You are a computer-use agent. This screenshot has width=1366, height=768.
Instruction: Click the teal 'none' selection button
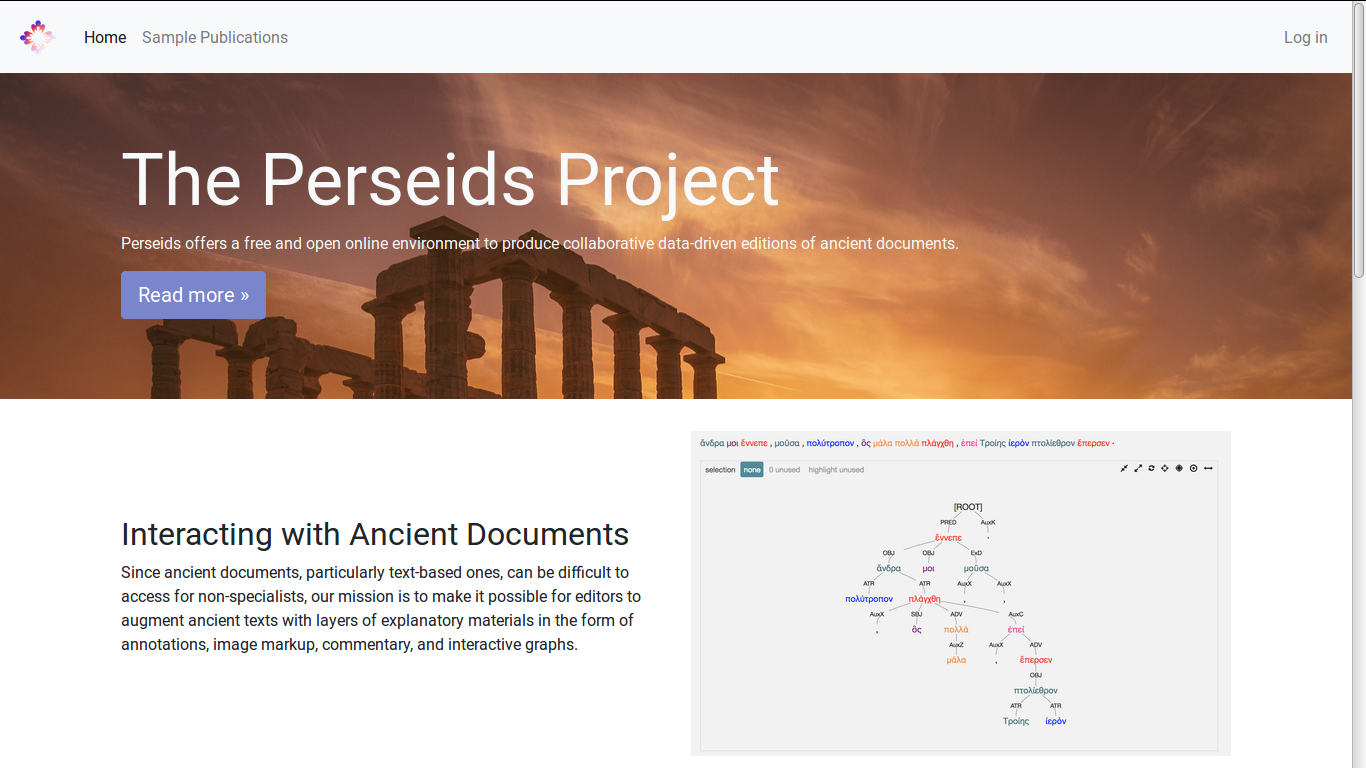pyautogui.click(x=752, y=470)
